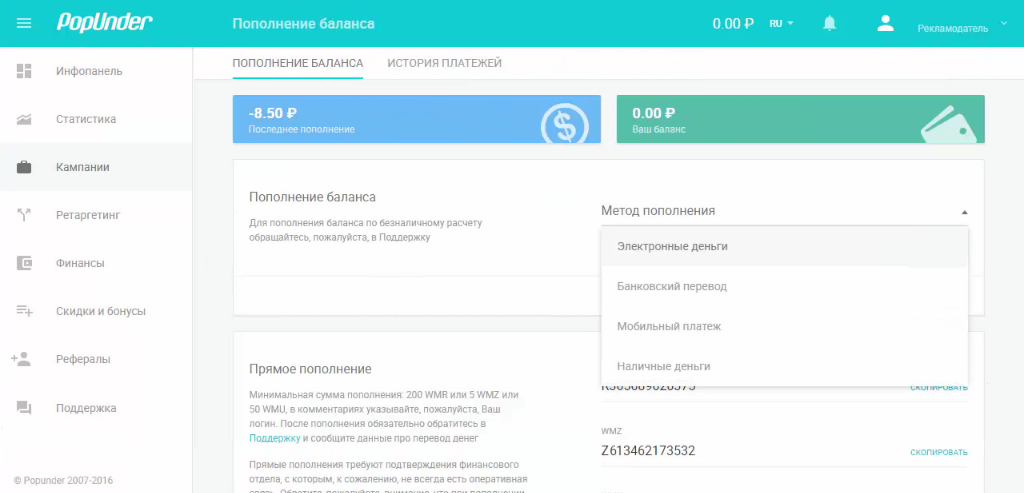Copy the WMR wallet number

[939, 387]
